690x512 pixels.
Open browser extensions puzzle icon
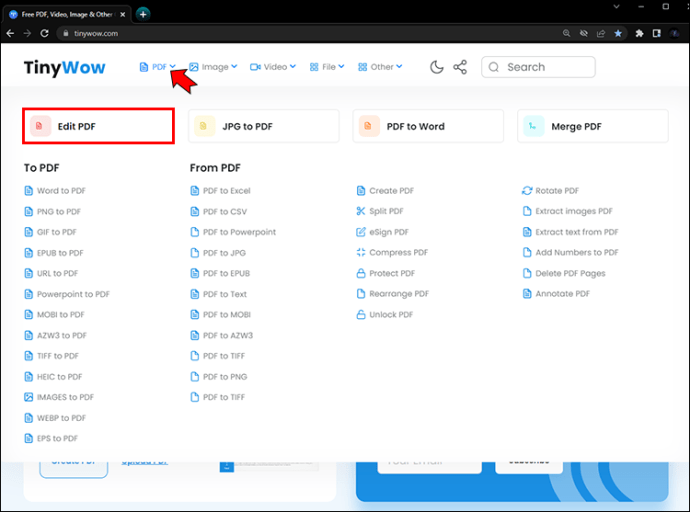click(639, 33)
